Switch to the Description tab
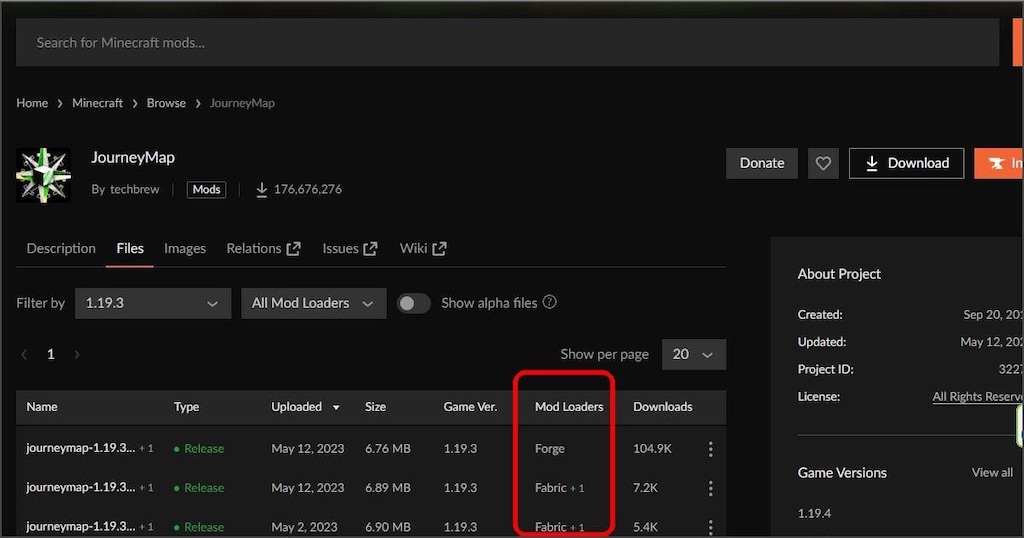This screenshot has width=1024, height=538. click(x=61, y=249)
